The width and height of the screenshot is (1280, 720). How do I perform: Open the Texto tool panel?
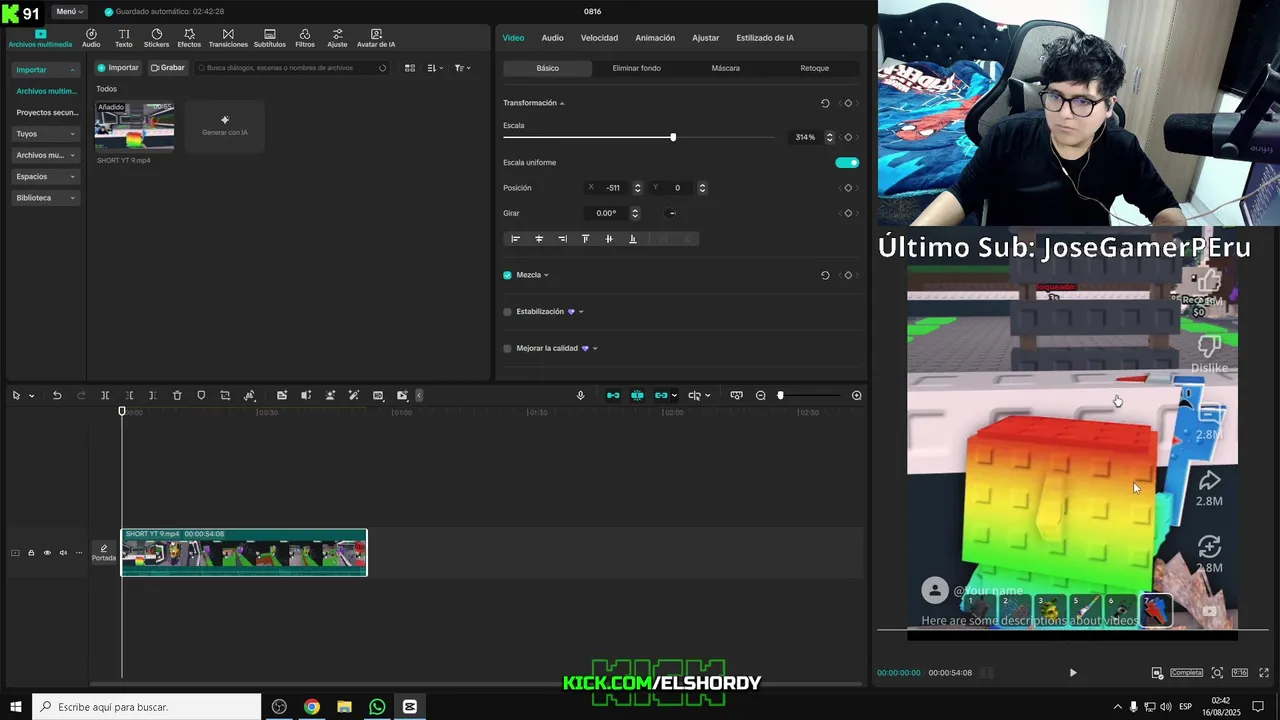pos(123,38)
